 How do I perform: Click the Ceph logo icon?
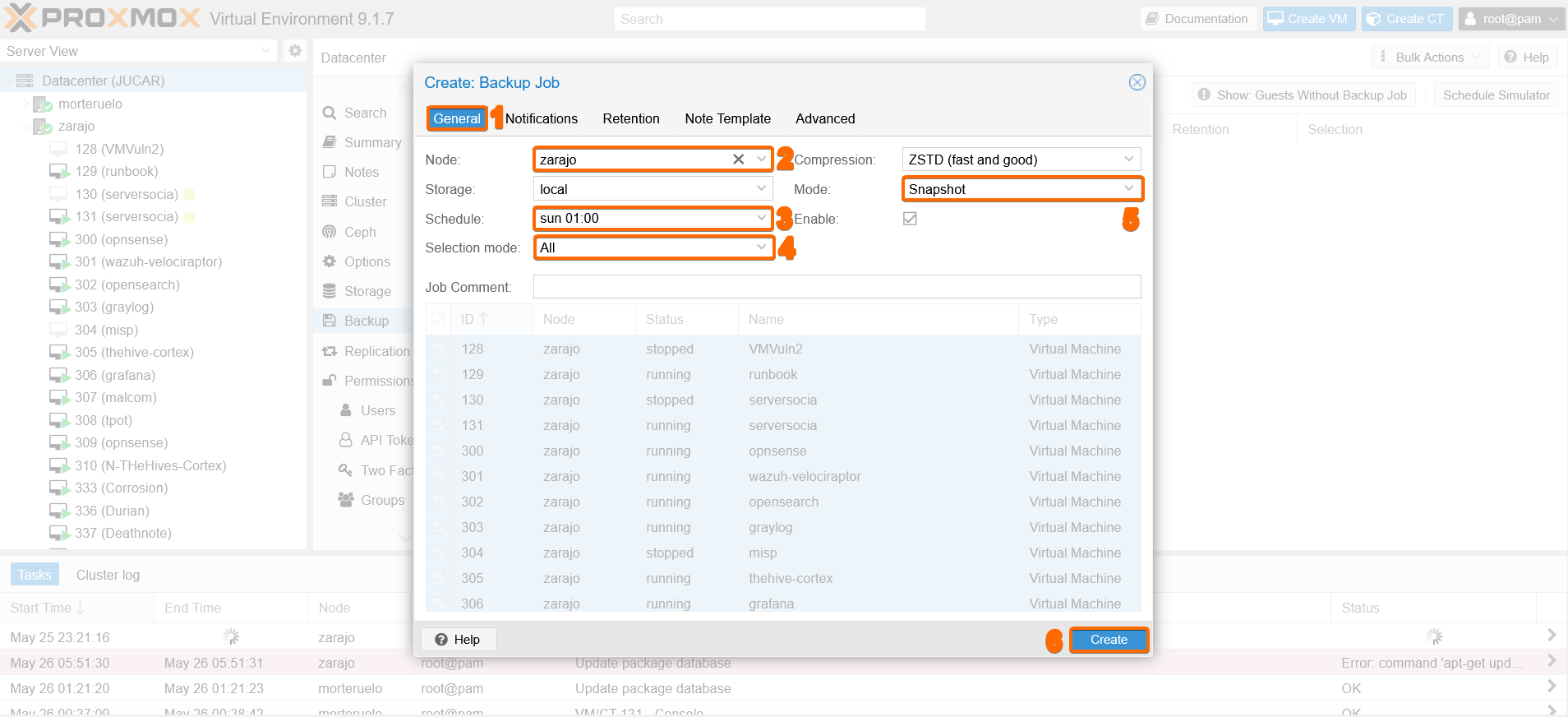[330, 232]
